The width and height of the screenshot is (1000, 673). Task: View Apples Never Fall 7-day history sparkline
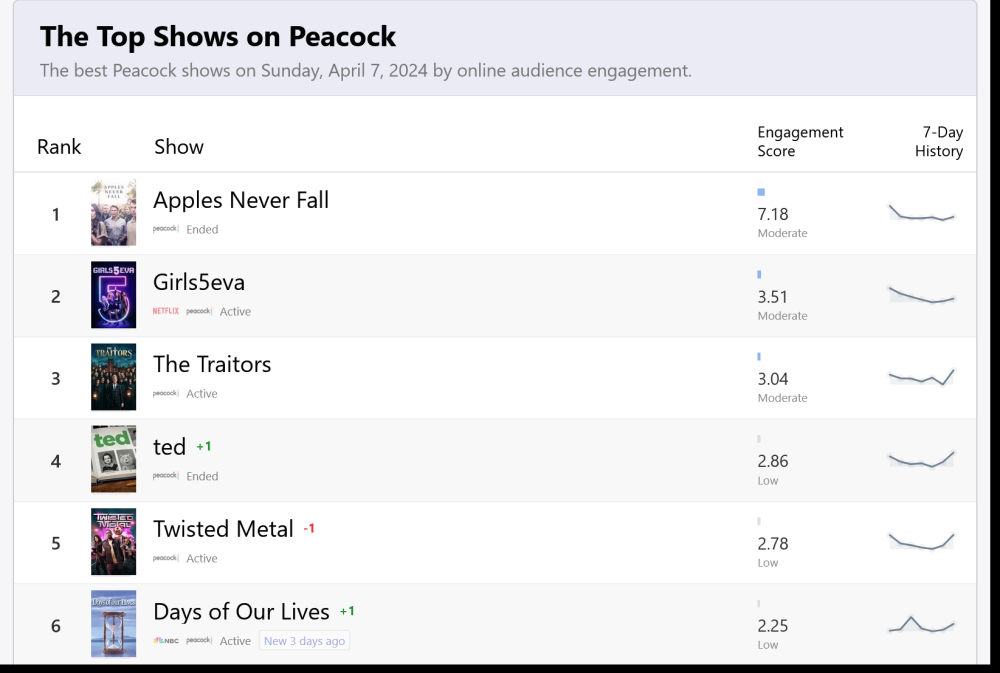point(922,213)
